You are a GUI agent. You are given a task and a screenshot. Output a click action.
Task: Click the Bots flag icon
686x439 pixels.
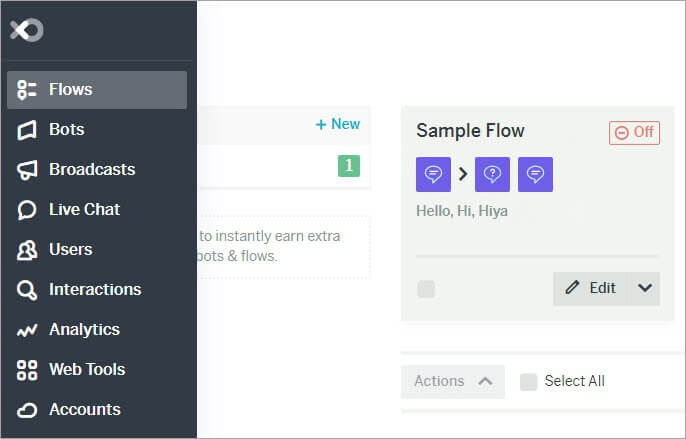coord(27,130)
